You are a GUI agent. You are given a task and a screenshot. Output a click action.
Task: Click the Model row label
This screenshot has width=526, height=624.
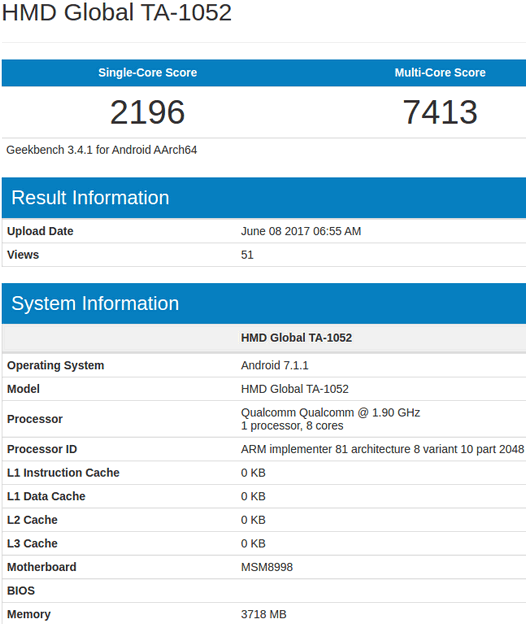pos(23,389)
